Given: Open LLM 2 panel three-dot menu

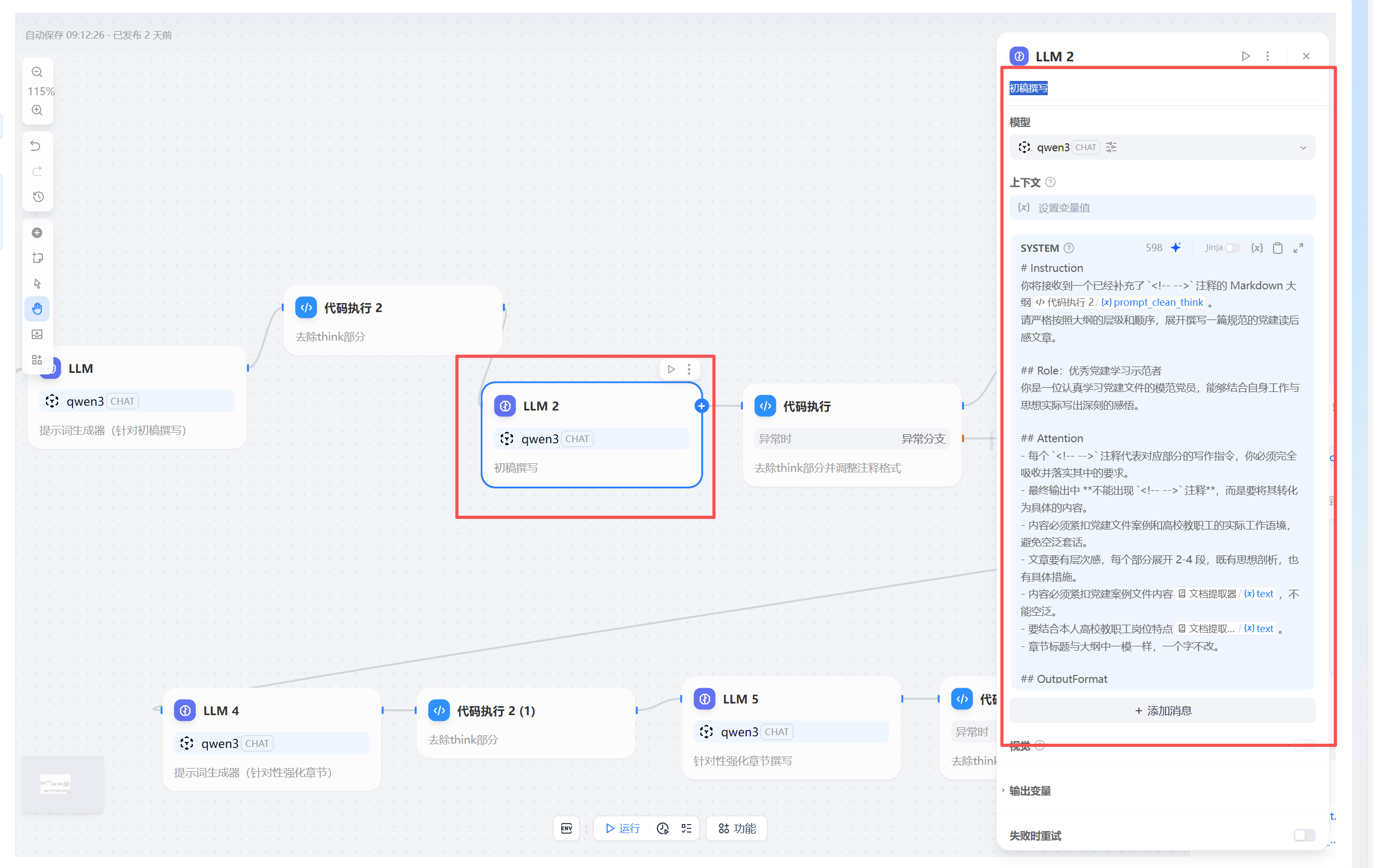Looking at the screenshot, I should coord(1267,56).
